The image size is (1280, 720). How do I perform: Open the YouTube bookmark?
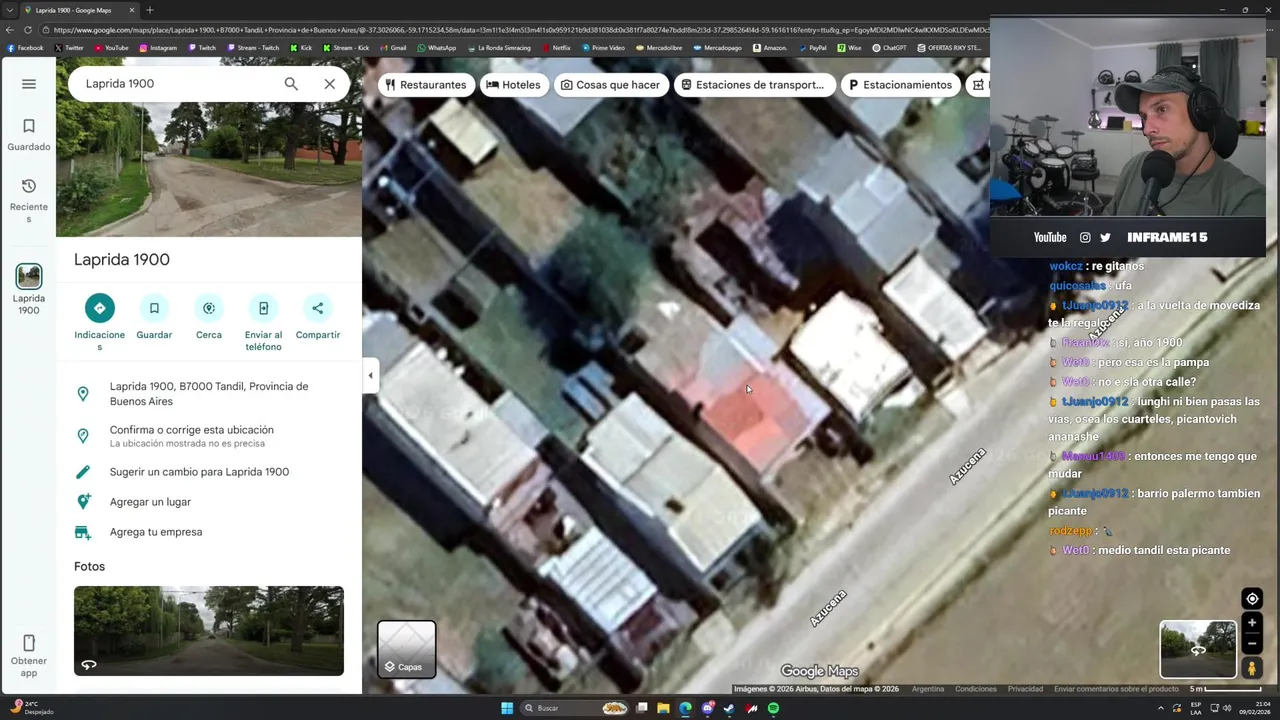point(111,48)
